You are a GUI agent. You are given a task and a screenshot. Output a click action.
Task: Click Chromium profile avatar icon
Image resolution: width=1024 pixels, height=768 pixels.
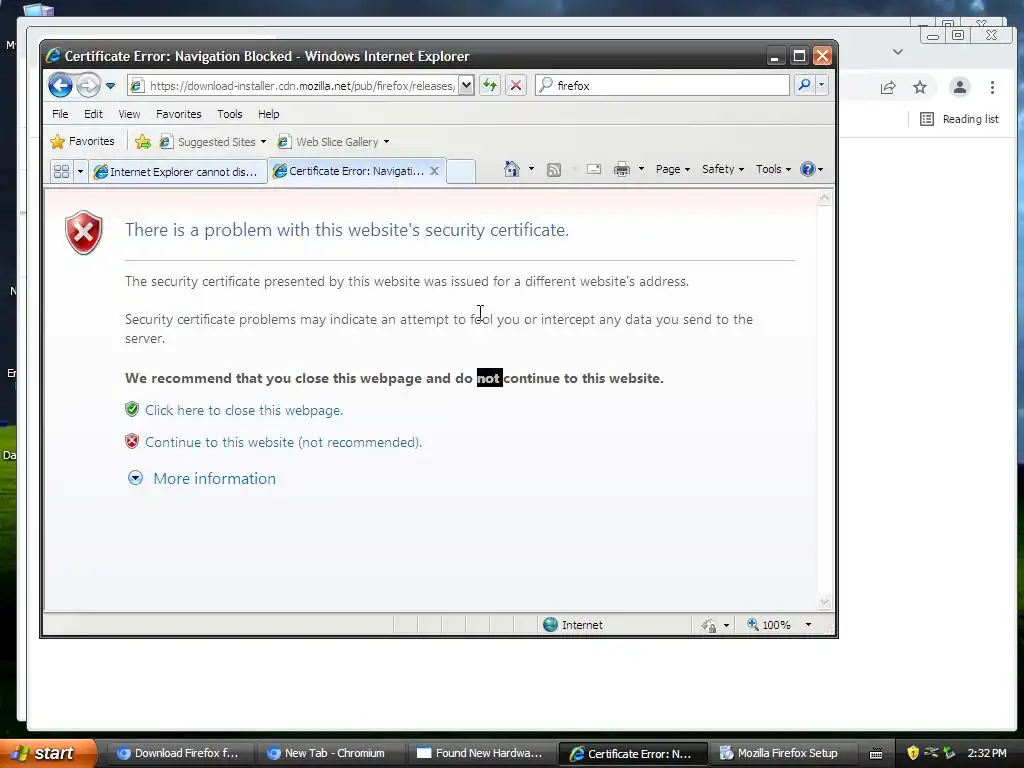click(x=959, y=87)
